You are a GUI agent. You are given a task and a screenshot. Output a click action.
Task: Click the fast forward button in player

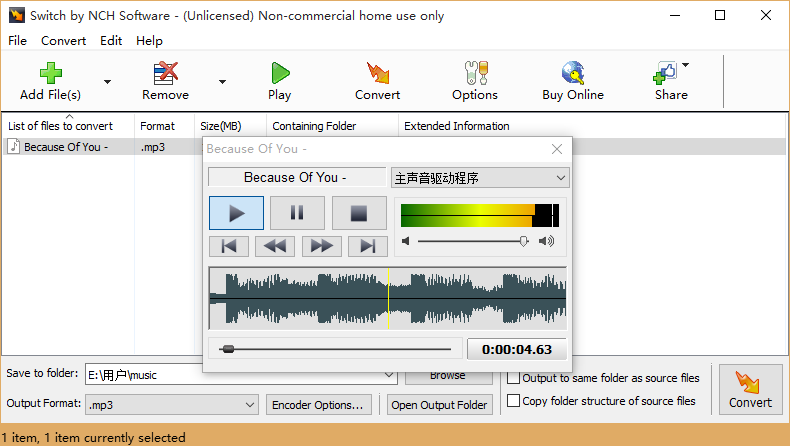click(x=321, y=246)
